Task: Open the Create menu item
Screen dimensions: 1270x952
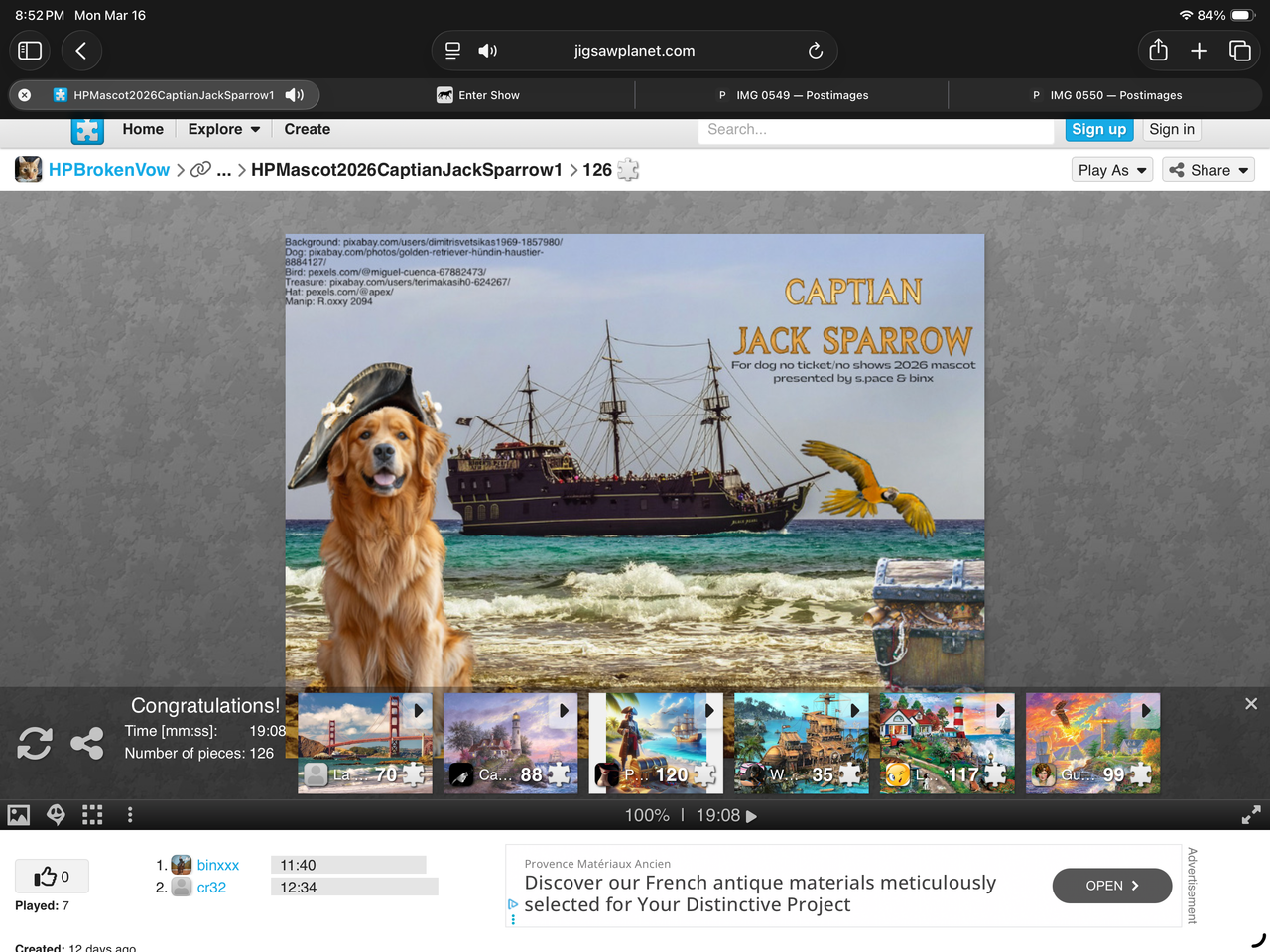Action: 307,129
